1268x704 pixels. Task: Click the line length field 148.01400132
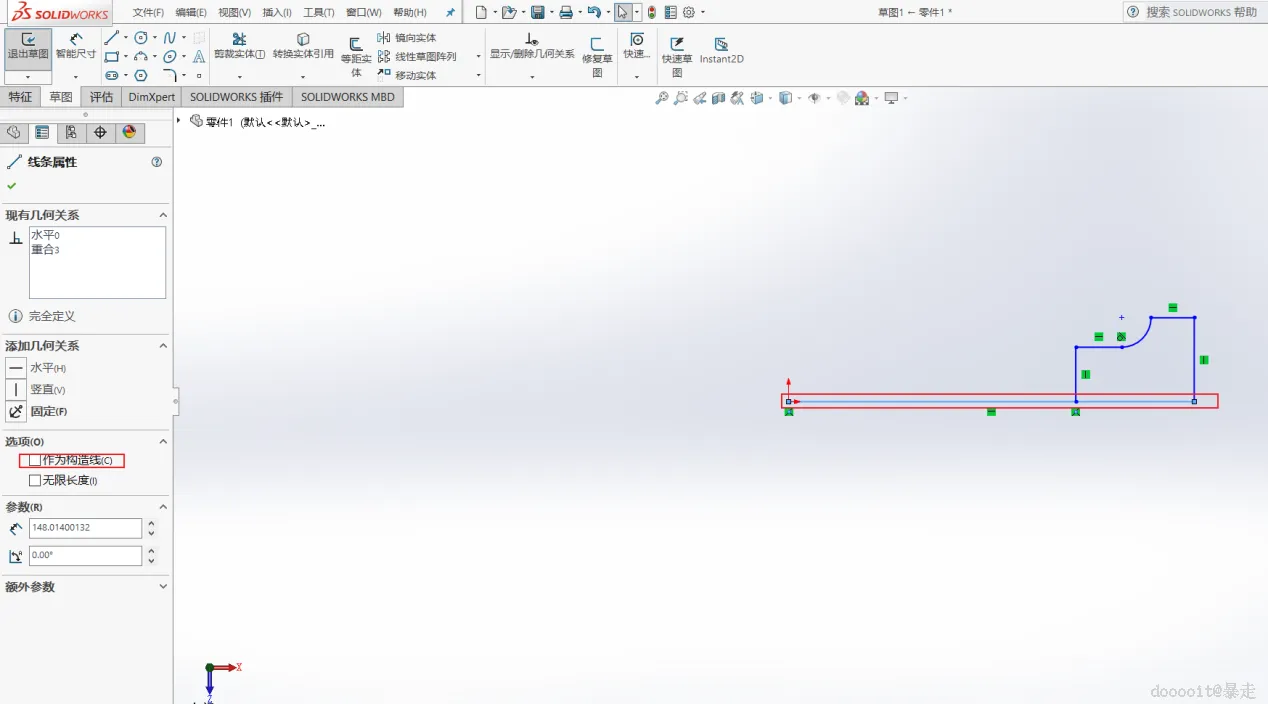tap(86, 528)
